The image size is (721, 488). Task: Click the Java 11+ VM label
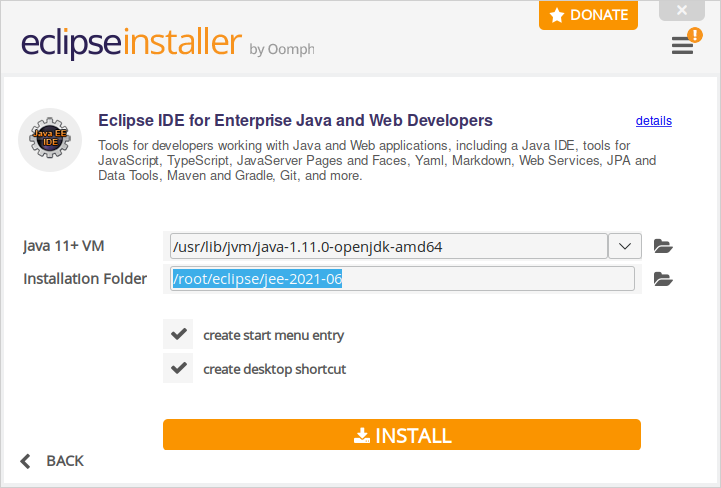pos(64,246)
